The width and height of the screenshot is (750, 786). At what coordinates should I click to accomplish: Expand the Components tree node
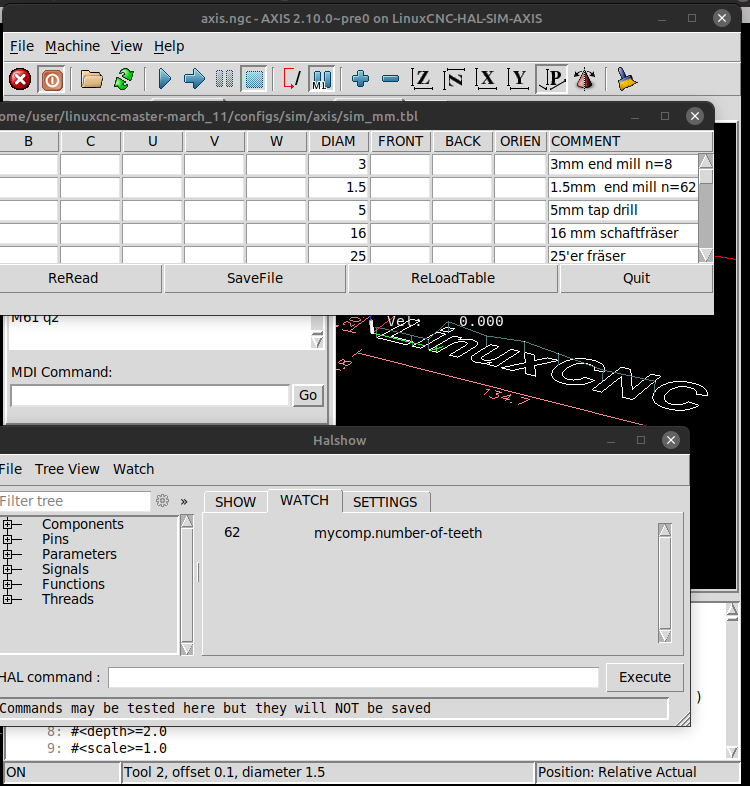point(8,524)
